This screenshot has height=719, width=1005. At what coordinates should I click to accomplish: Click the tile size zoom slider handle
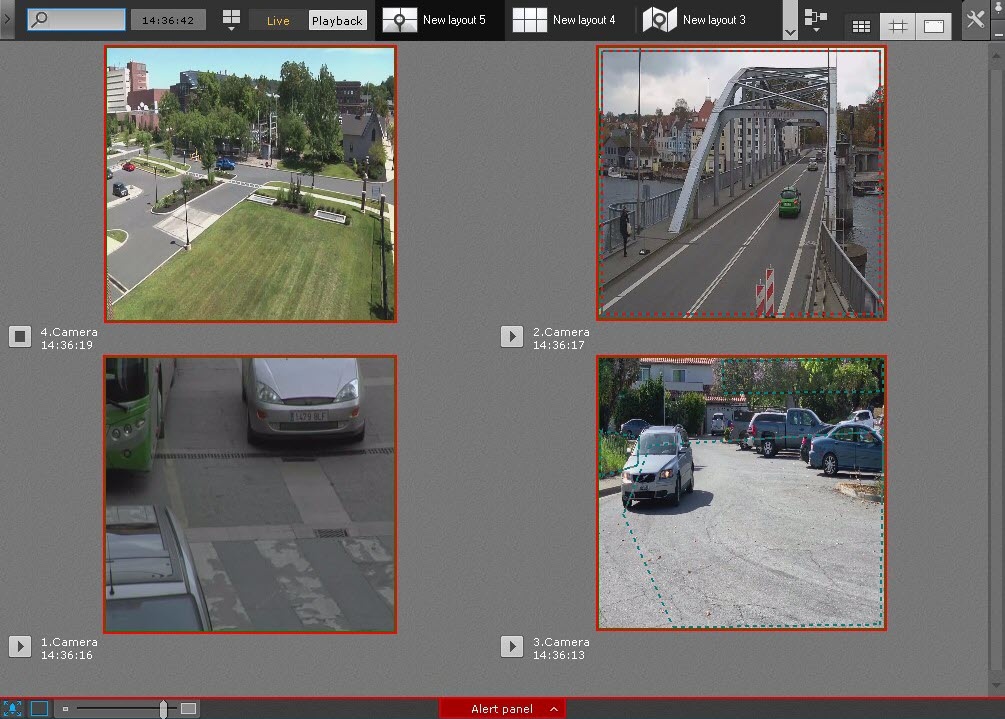163,709
